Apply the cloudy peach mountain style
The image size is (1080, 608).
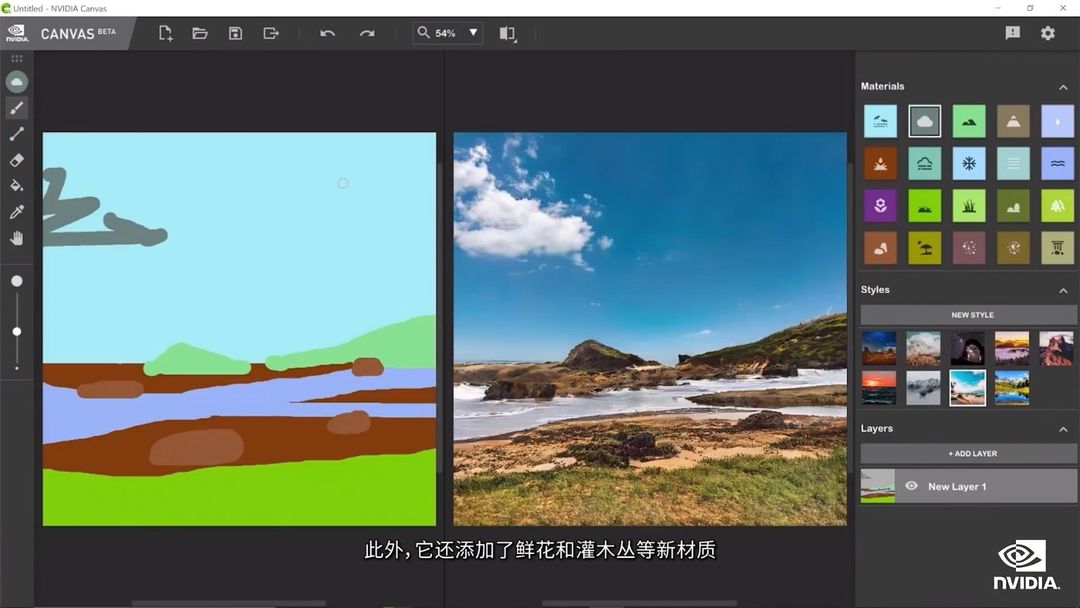click(x=923, y=348)
